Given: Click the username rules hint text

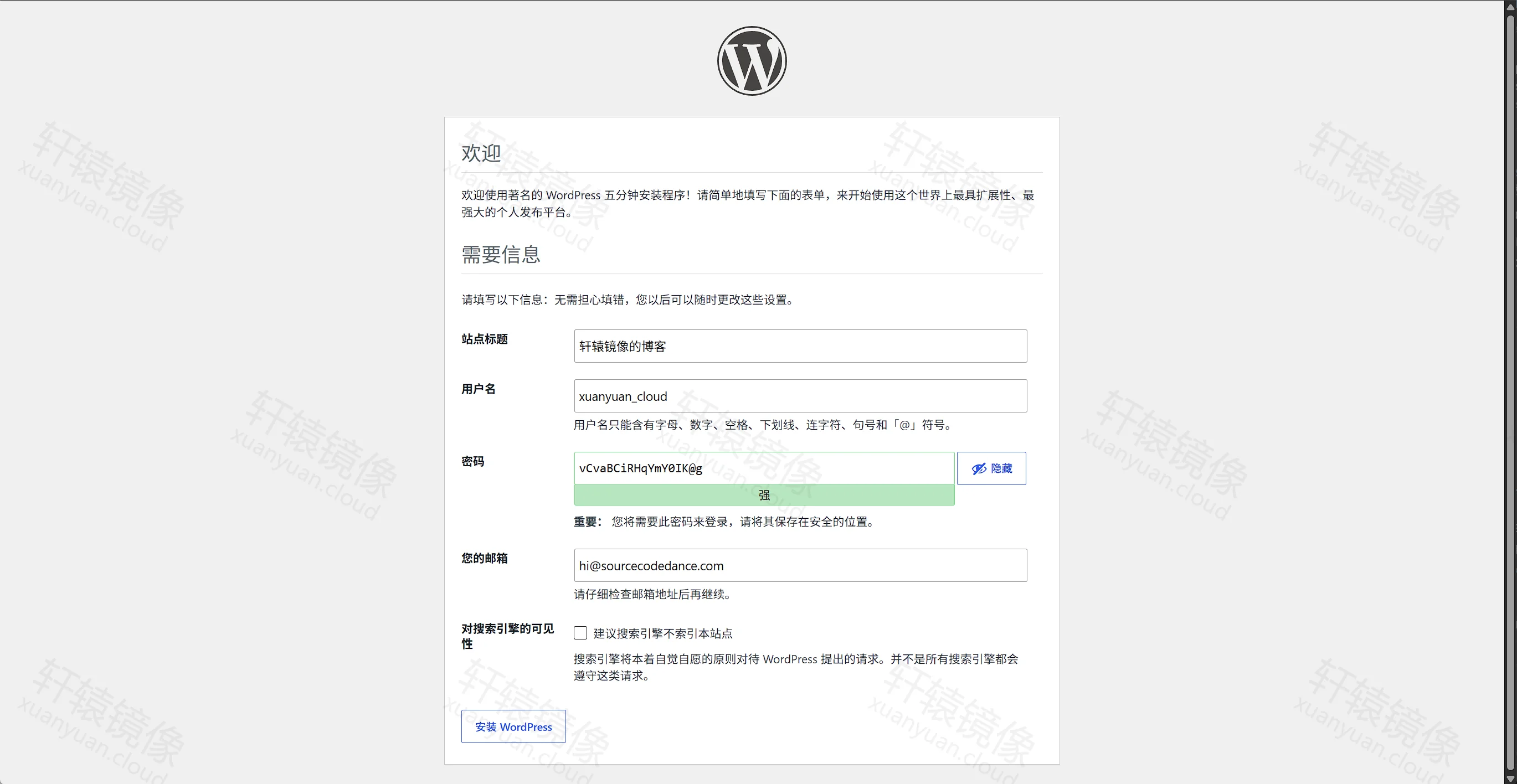Looking at the screenshot, I should coord(763,425).
